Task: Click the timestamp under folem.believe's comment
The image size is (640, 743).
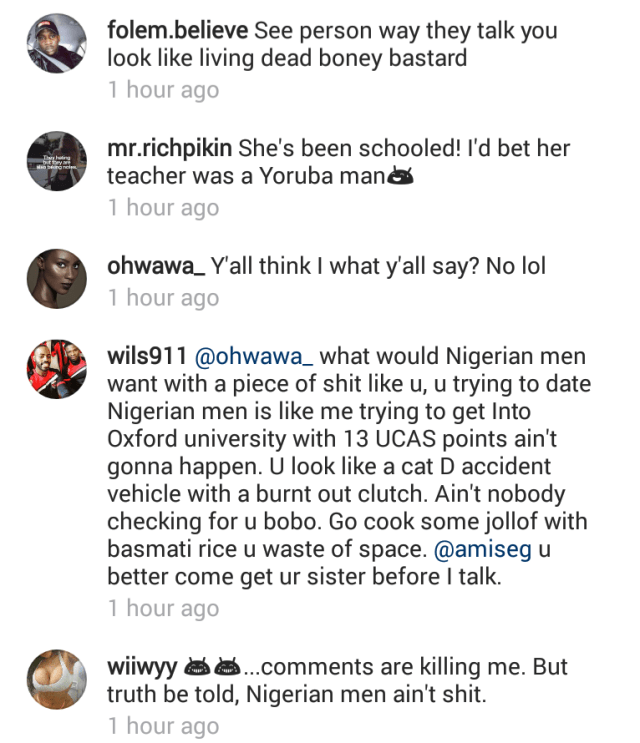Action: (x=163, y=90)
